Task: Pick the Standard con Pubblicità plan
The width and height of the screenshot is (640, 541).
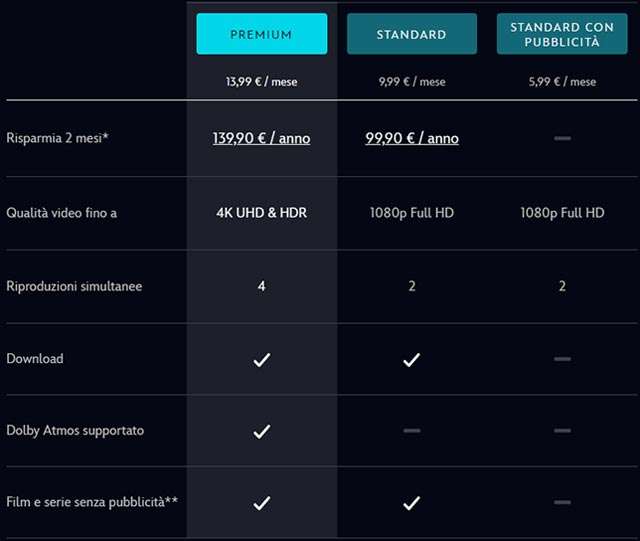Action: pyautogui.click(x=562, y=34)
